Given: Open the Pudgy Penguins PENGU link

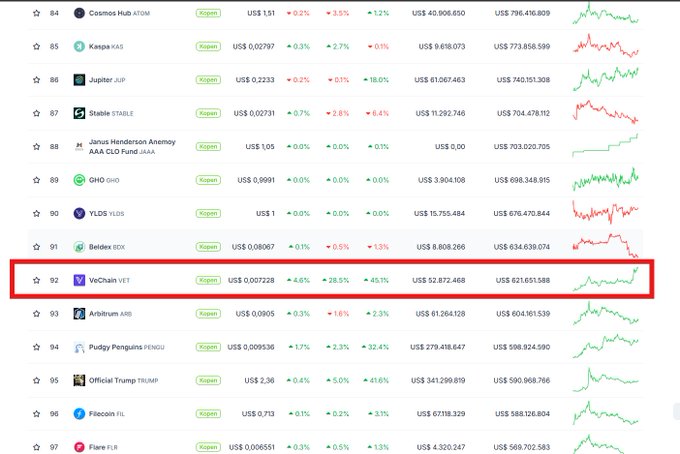Looking at the screenshot, I should pos(127,347).
